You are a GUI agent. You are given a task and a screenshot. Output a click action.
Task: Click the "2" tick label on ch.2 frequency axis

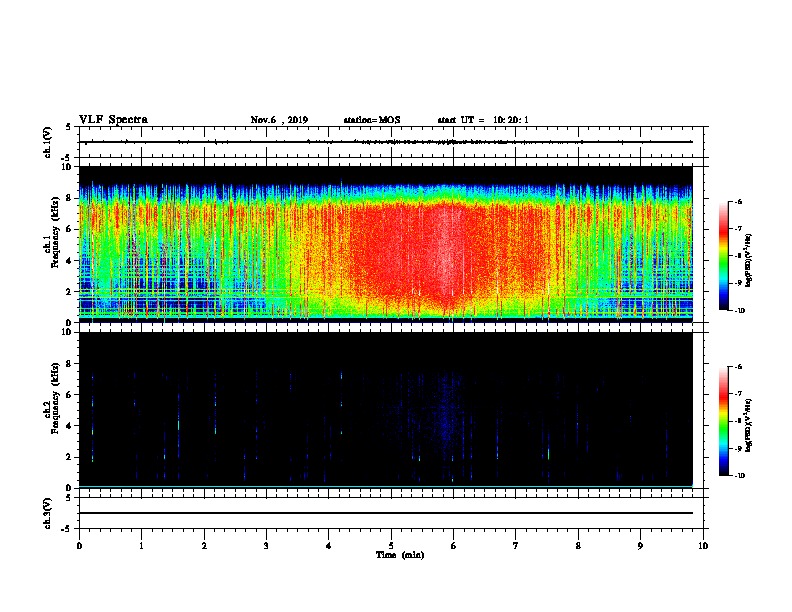(x=70, y=457)
